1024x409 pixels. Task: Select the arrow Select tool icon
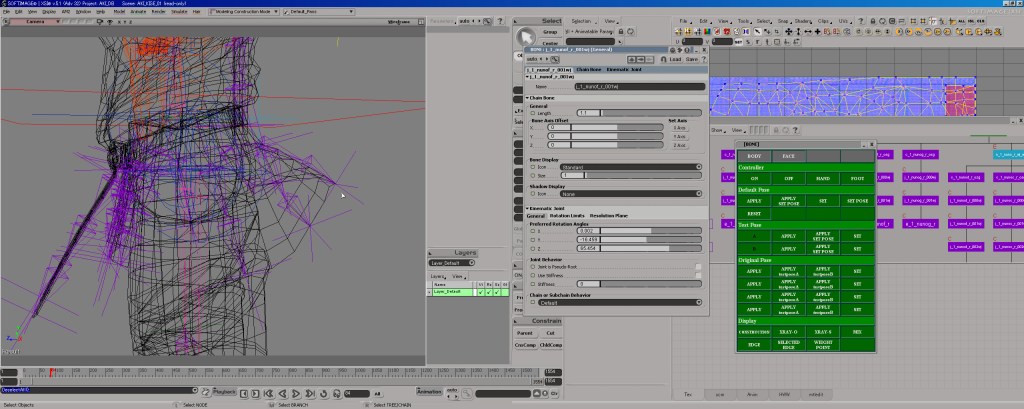coord(526,37)
